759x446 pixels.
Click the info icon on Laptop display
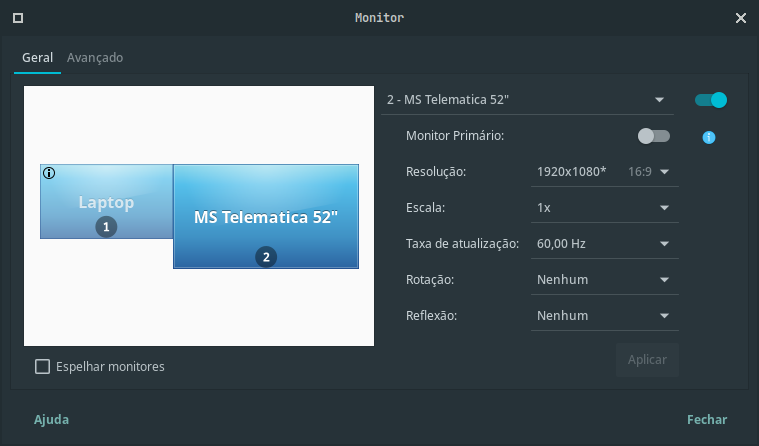pyautogui.click(x=49, y=173)
